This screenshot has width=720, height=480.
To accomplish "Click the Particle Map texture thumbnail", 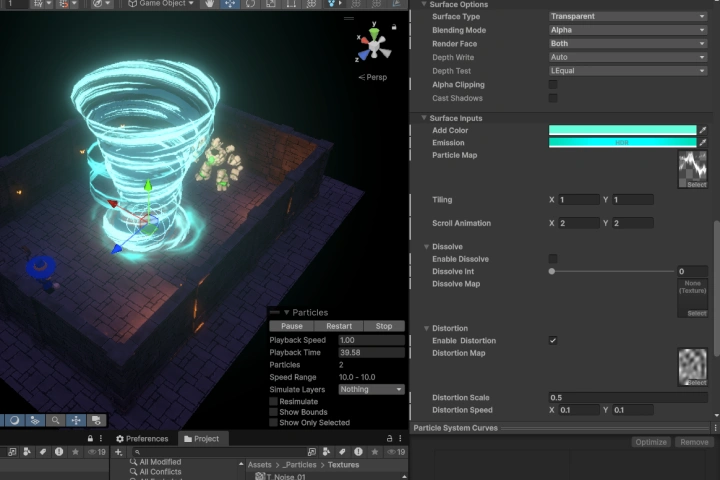I will (692, 169).
